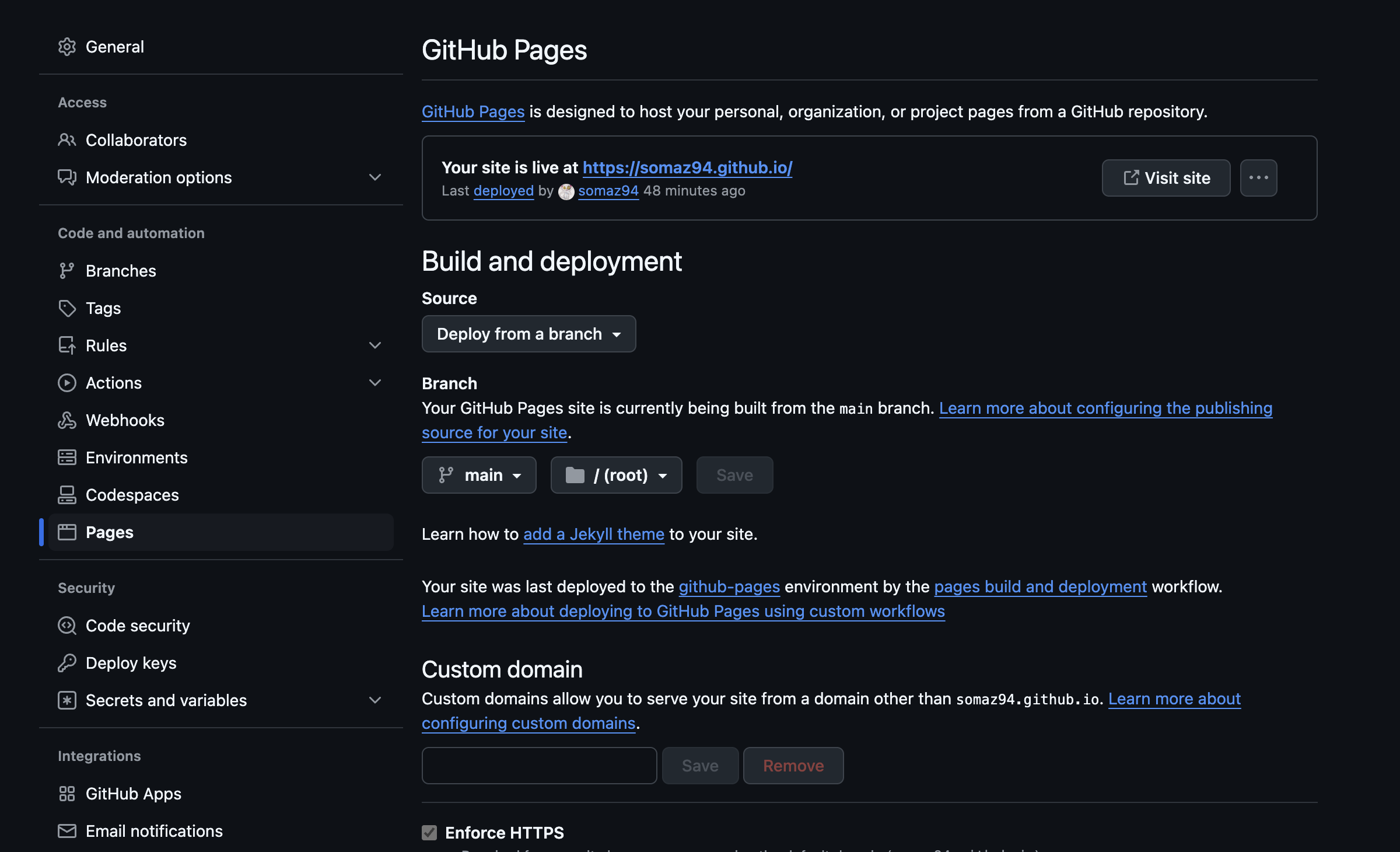Open the Branches settings page
Viewport: 1400px width, 852px height.
tap(121, 271)
